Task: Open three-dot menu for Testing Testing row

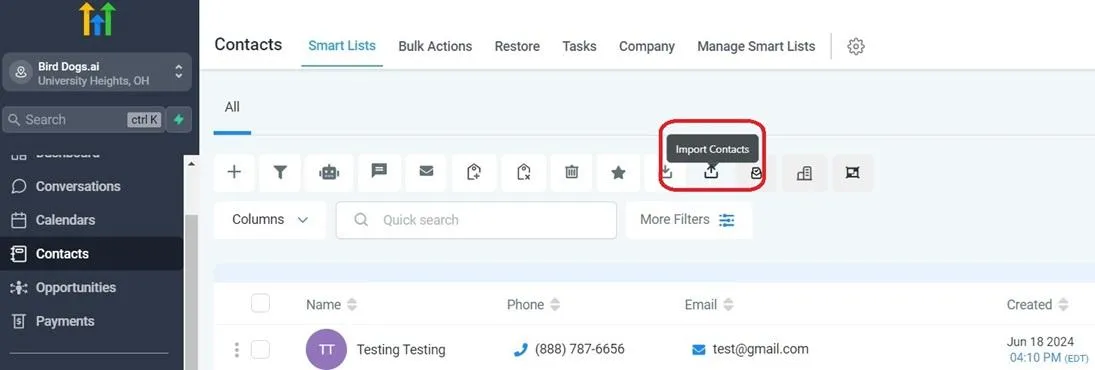Action: pos(237,349)
